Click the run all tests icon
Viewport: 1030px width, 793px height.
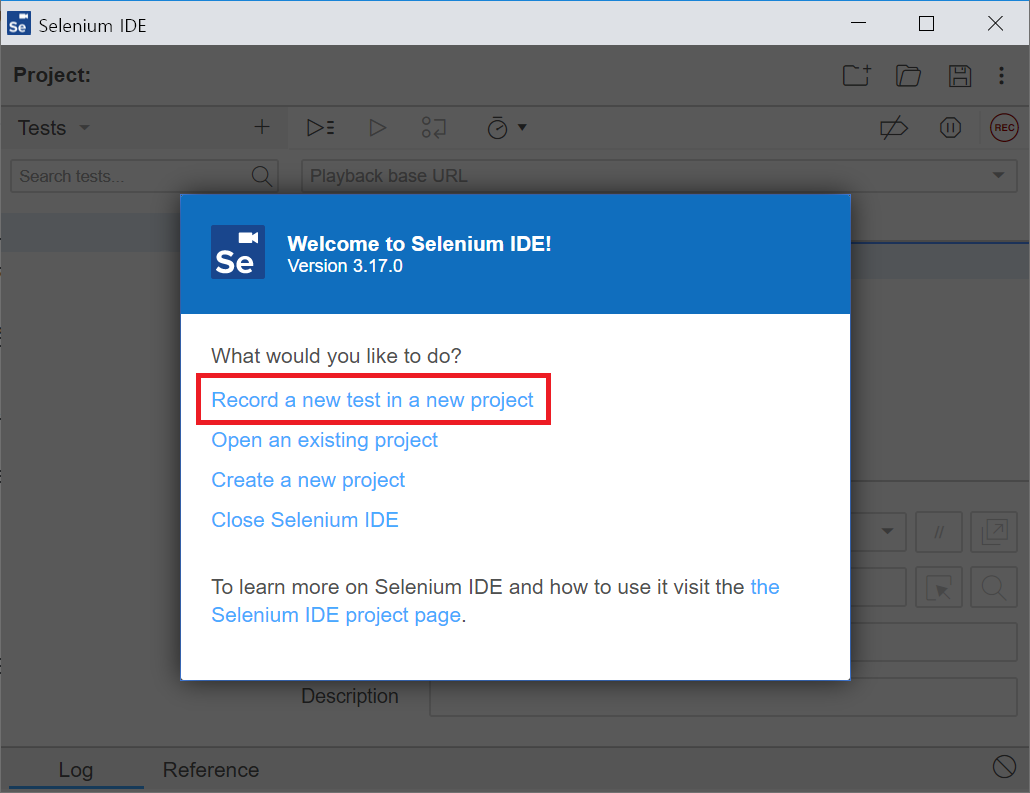pos(321,128)
